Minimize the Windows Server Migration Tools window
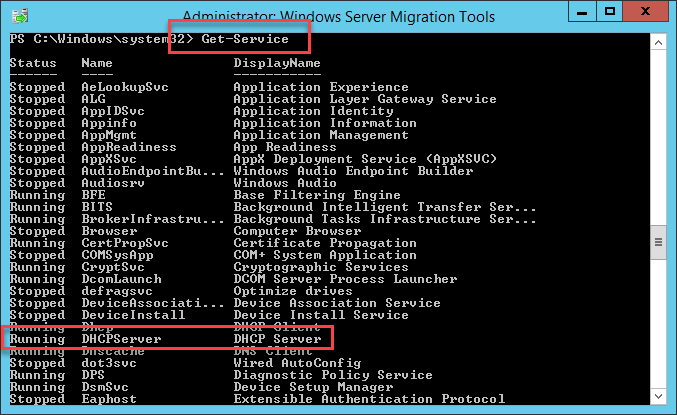The width and height of the screenshot is (677, 415). click(581, 11)
